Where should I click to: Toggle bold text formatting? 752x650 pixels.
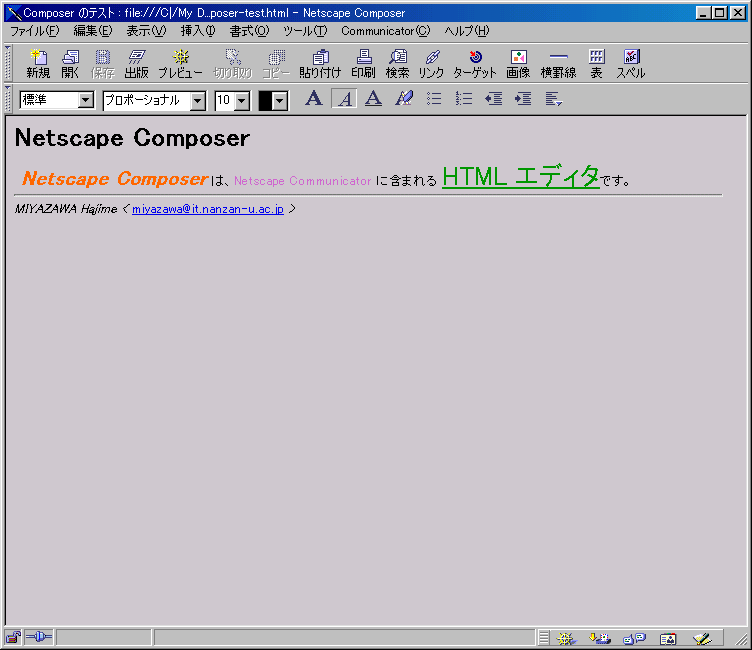[x=314, y=99]
